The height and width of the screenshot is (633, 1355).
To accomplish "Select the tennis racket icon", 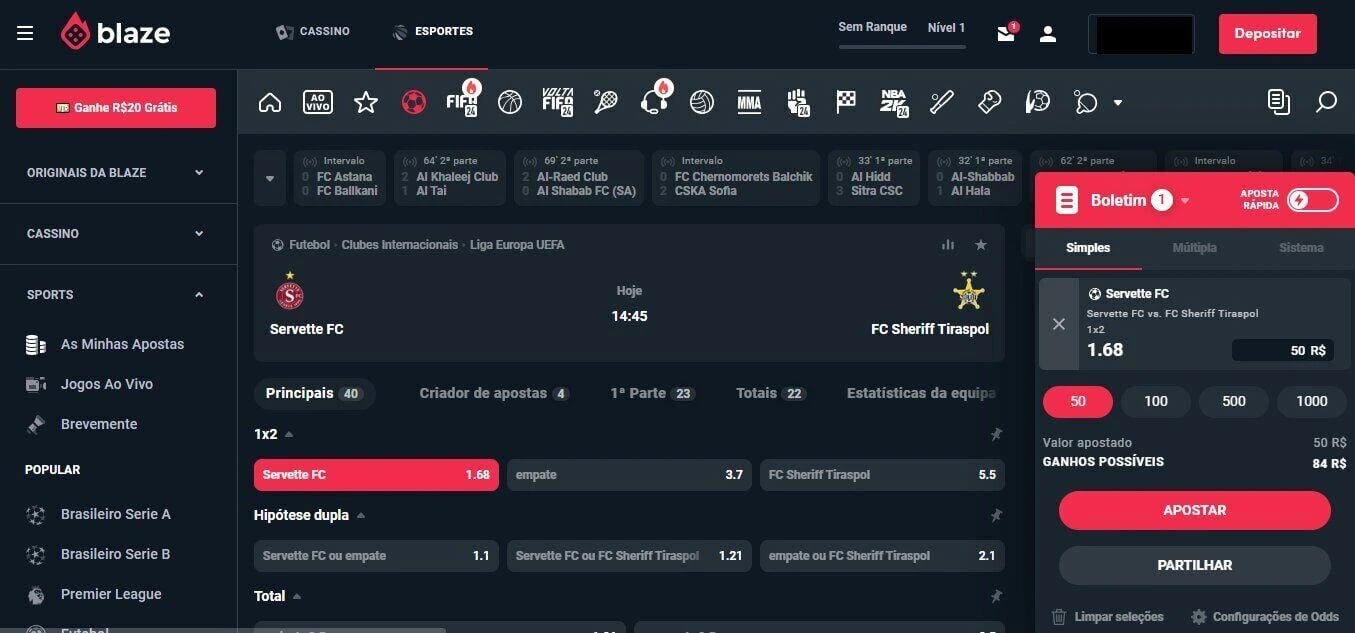I will 605,102.
